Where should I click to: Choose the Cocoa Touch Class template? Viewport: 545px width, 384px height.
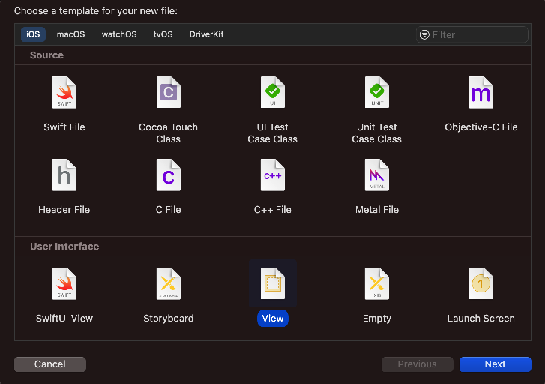tap(169, 92)
